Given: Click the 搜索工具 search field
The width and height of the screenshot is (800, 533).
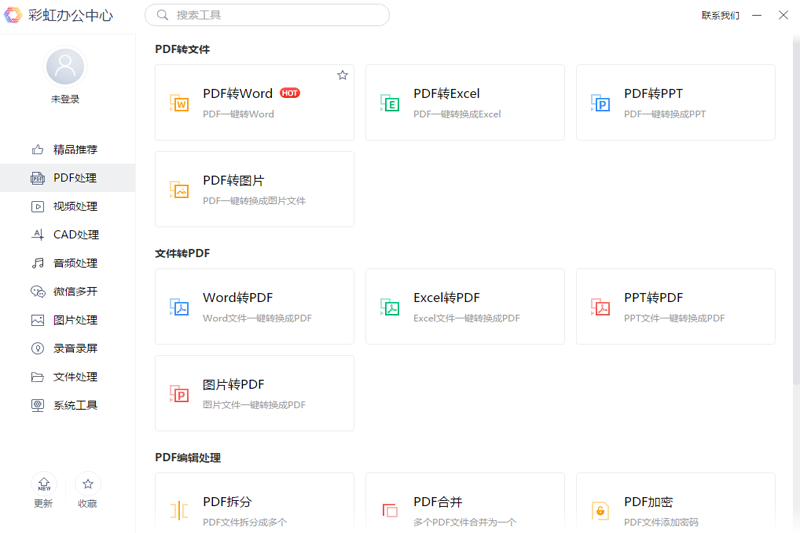Looking at the screenshot, I should coord(268,15).
